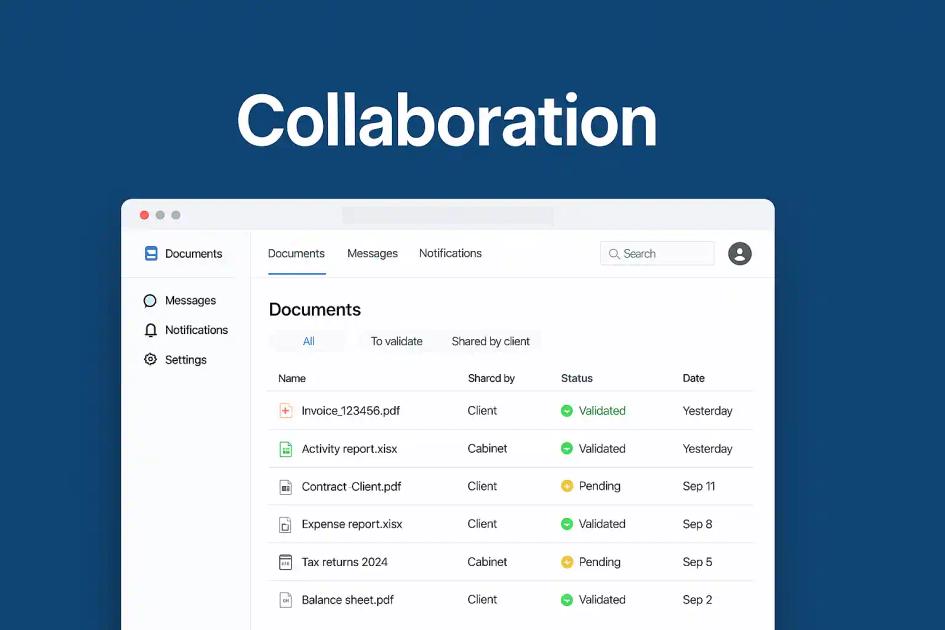Click the Invoice_123456.pdf file icon
Screen dimensions: 945x630
[x=286, y=411]
